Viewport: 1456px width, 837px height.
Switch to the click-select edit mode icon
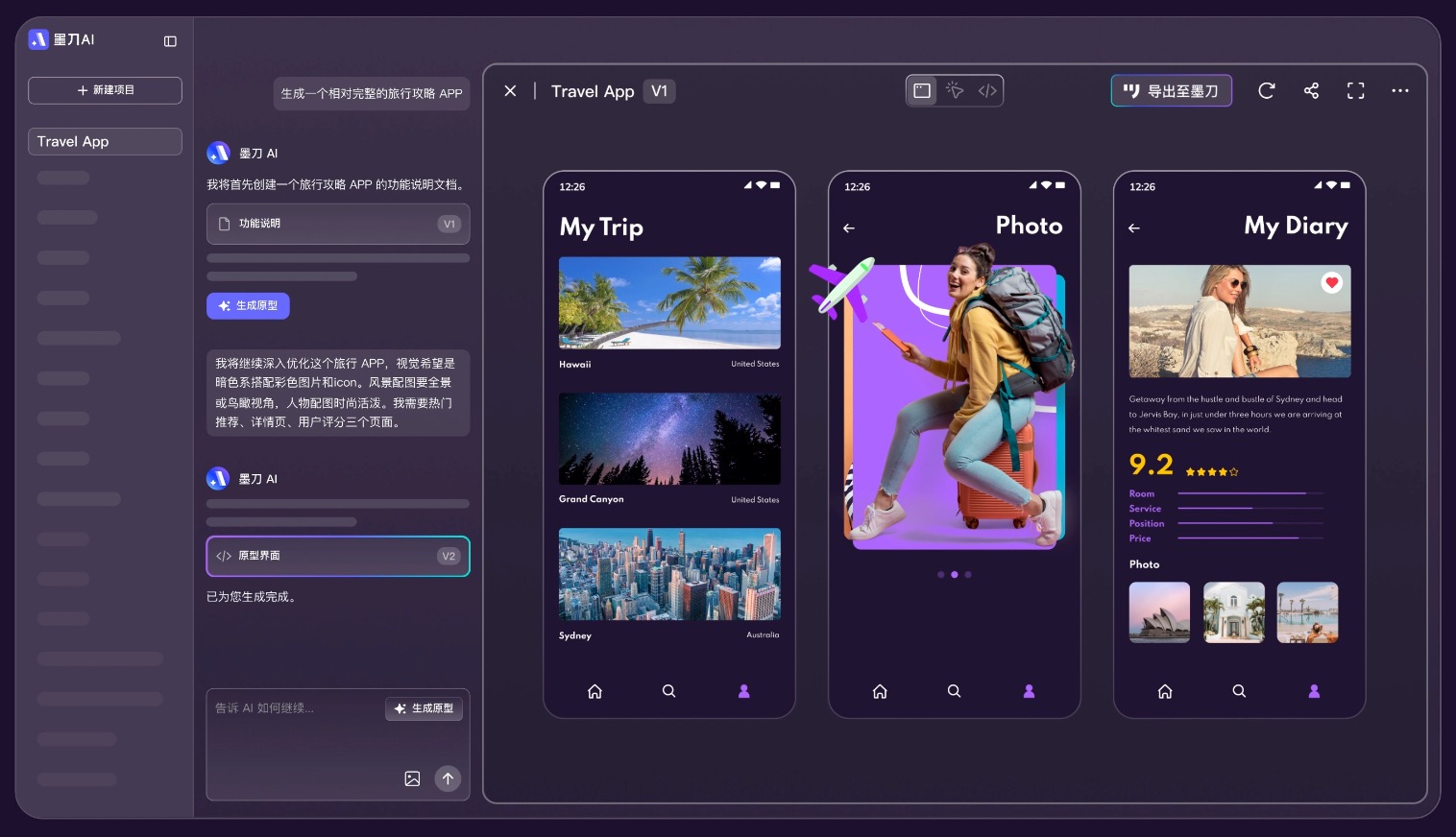pyautogui.click(x=955, y=90)
